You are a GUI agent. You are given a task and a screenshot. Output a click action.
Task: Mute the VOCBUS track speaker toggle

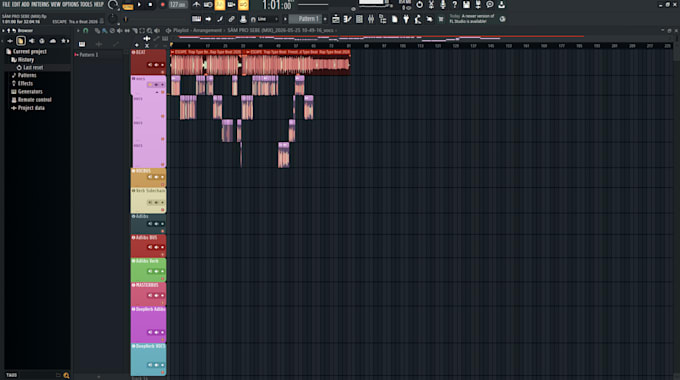point(150,177)
